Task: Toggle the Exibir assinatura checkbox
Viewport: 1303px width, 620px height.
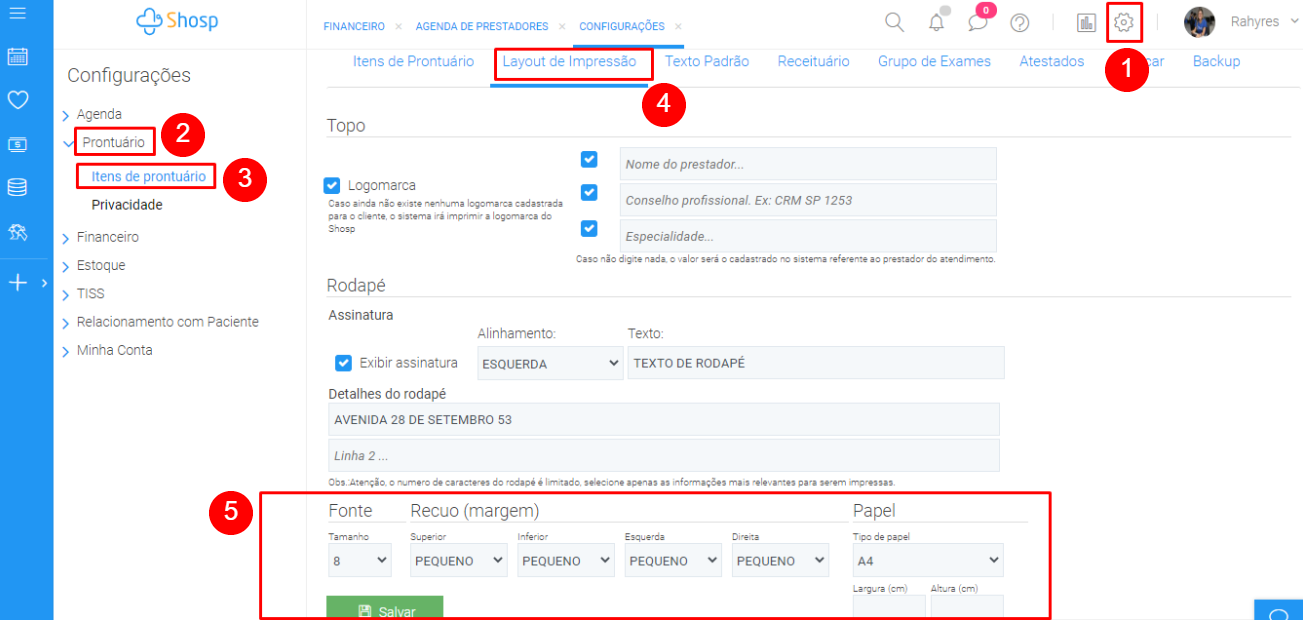Action: [343, 363]
